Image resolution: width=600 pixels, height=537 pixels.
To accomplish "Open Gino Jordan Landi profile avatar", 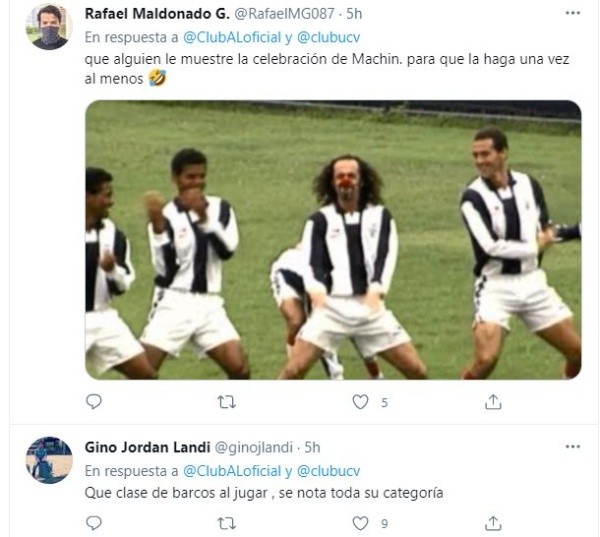I will [x=49, y=460].
